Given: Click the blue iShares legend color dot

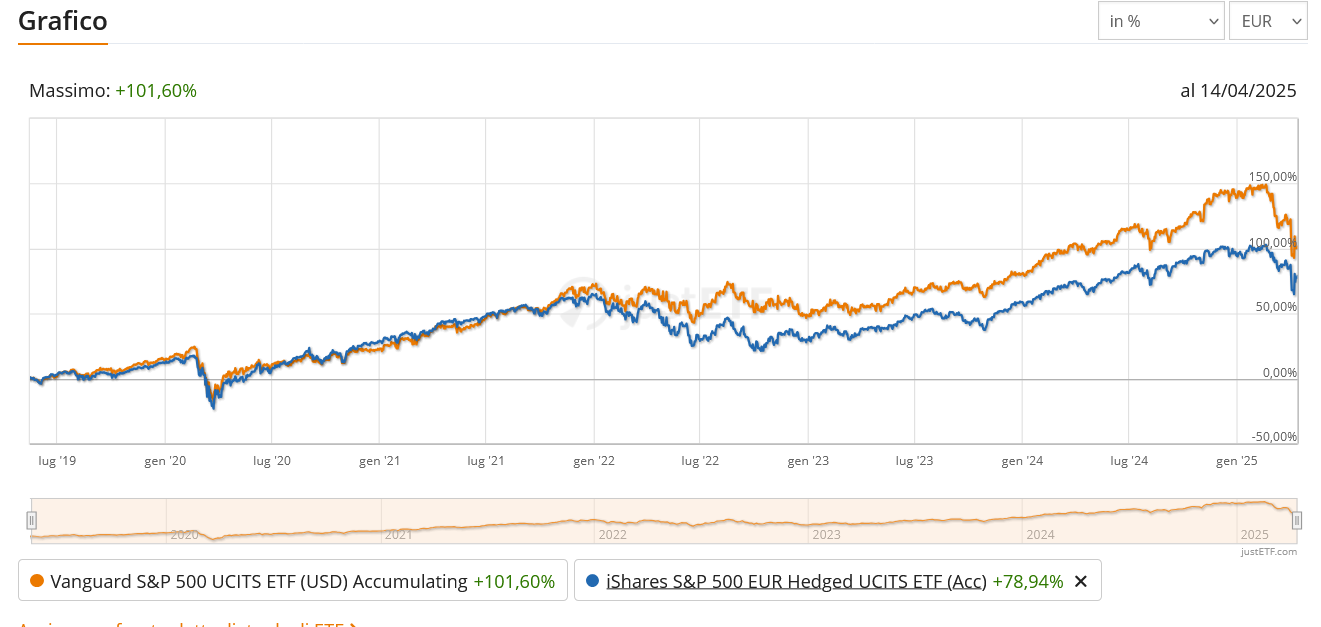Looking at the screenshot, I should [x=593, y=581].
